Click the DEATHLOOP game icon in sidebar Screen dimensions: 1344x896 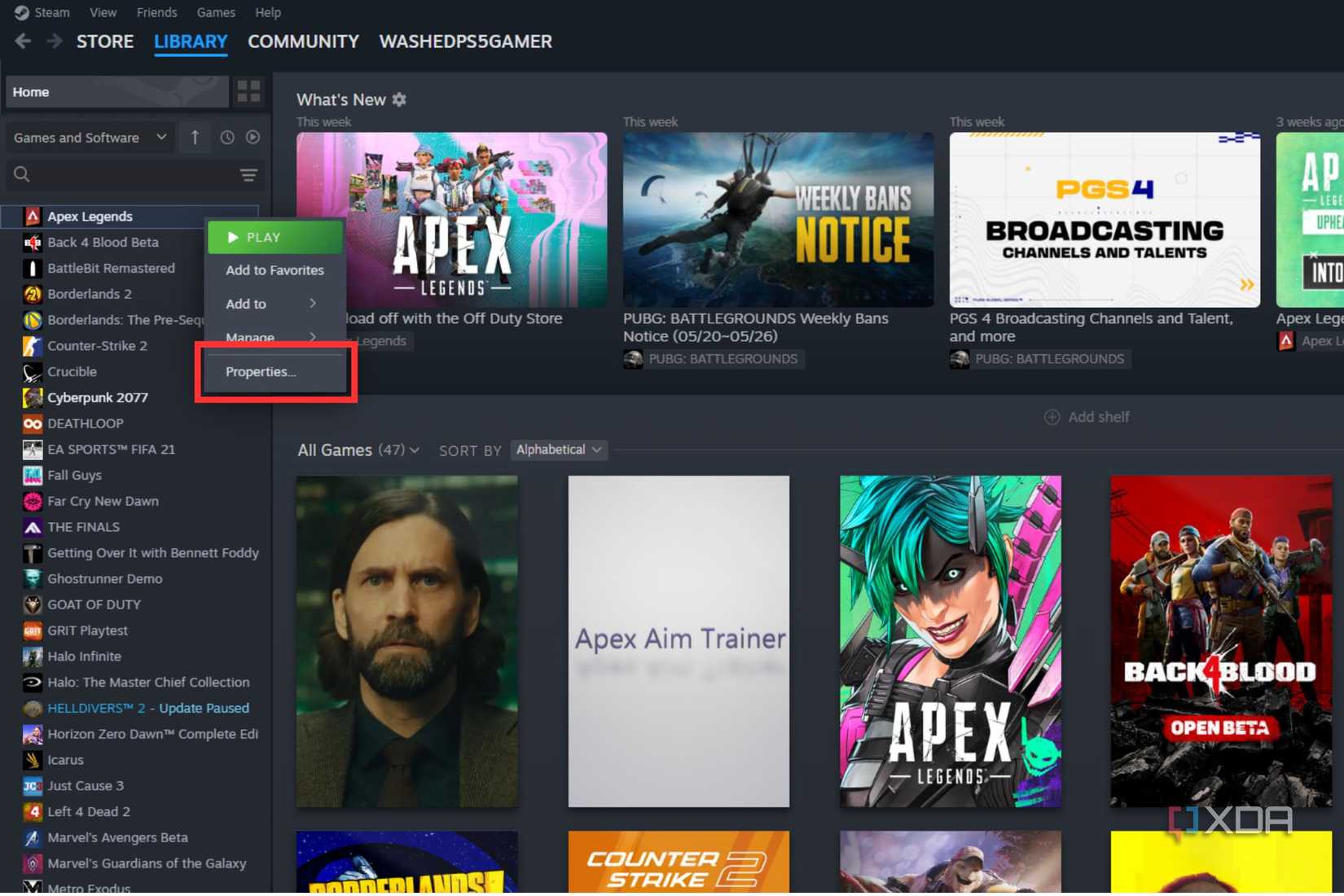(33, 424)
